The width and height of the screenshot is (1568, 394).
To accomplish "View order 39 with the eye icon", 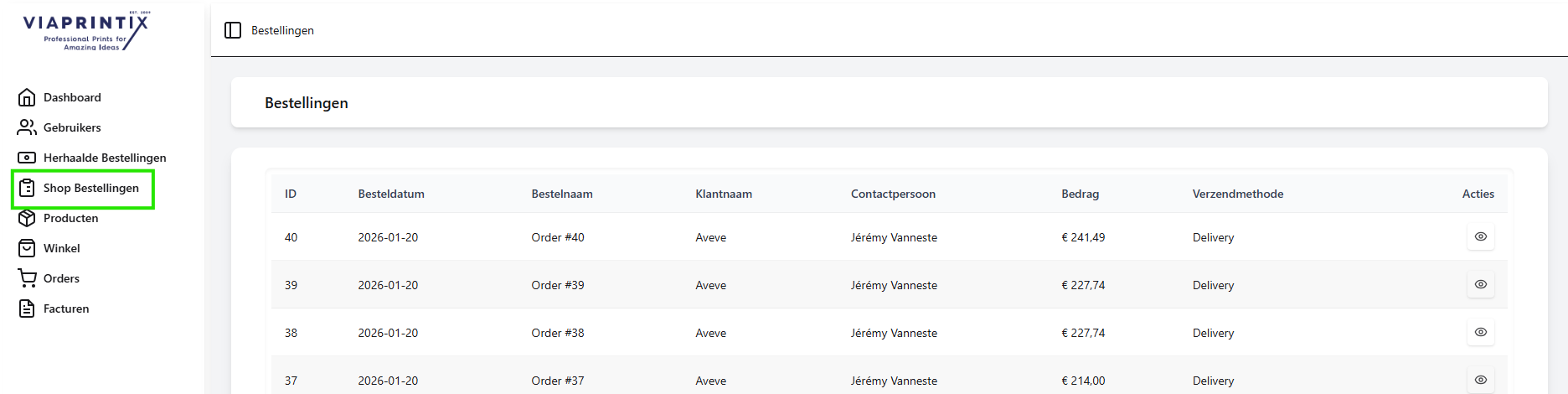I will pos(1480,285).
